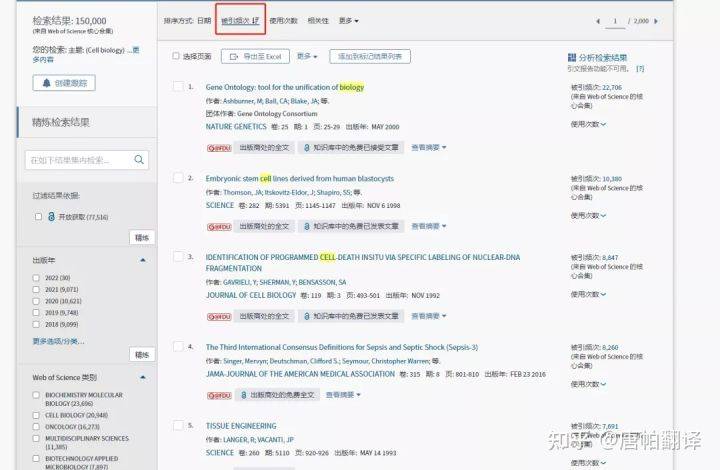Open repository accepted article for Gene Ontology result
The width and height of the screenshot is (720, 470).
pyautogui.click(x=351, y=147)
